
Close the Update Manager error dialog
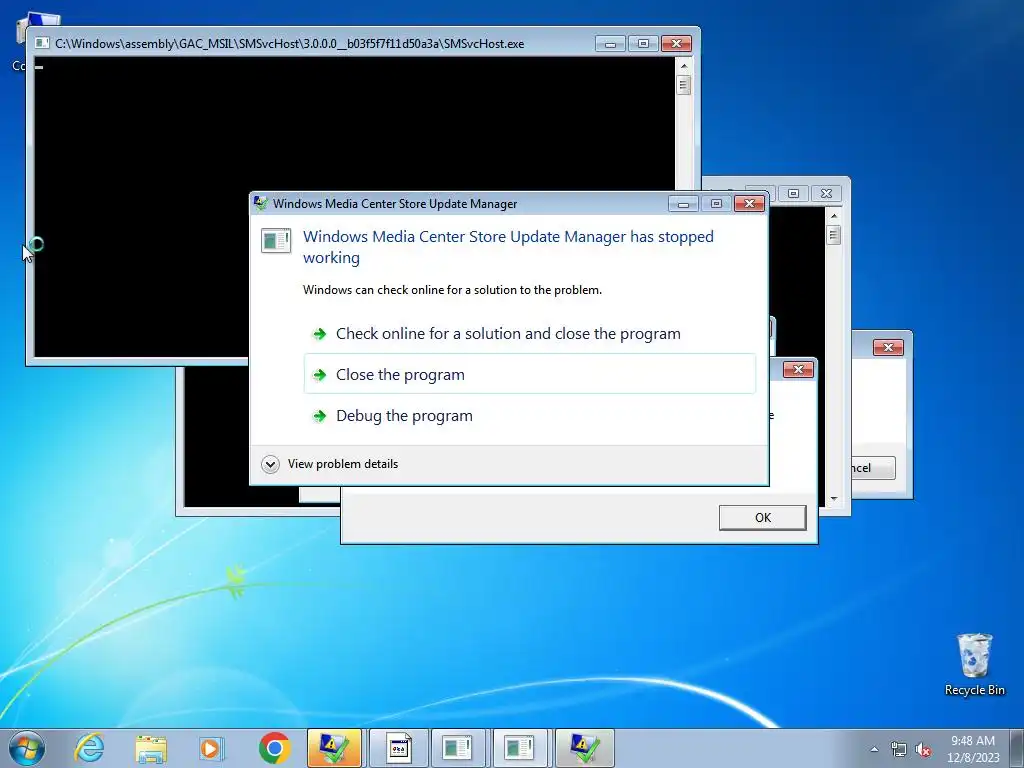point(749,204)
